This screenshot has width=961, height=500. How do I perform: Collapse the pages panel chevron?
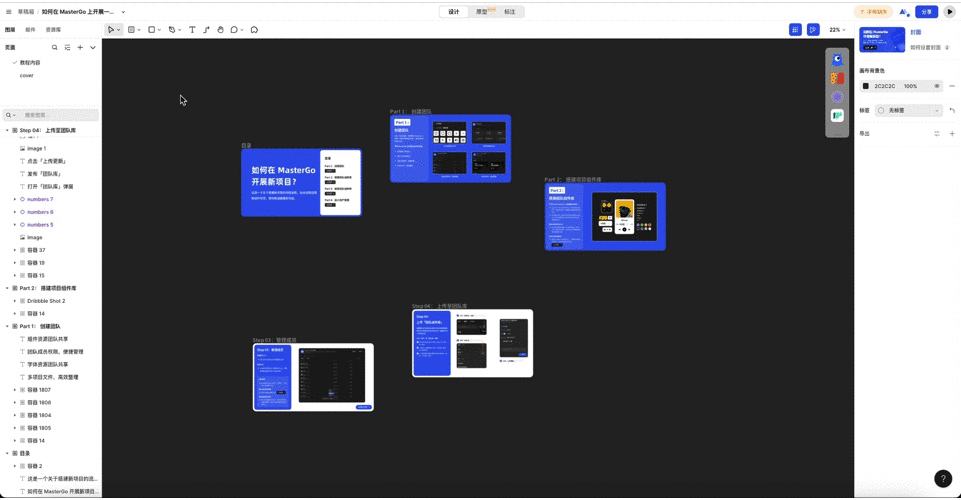[x=93, y=47]
